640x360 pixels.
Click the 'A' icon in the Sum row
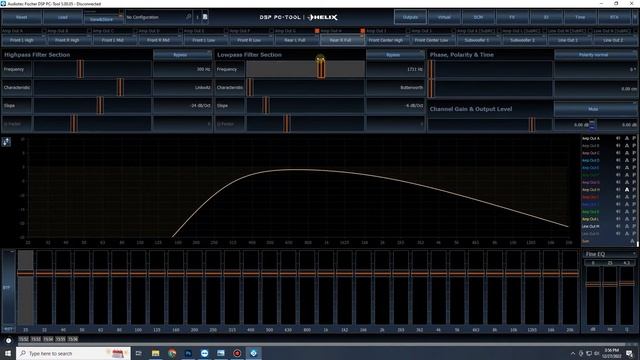[632, 241]
